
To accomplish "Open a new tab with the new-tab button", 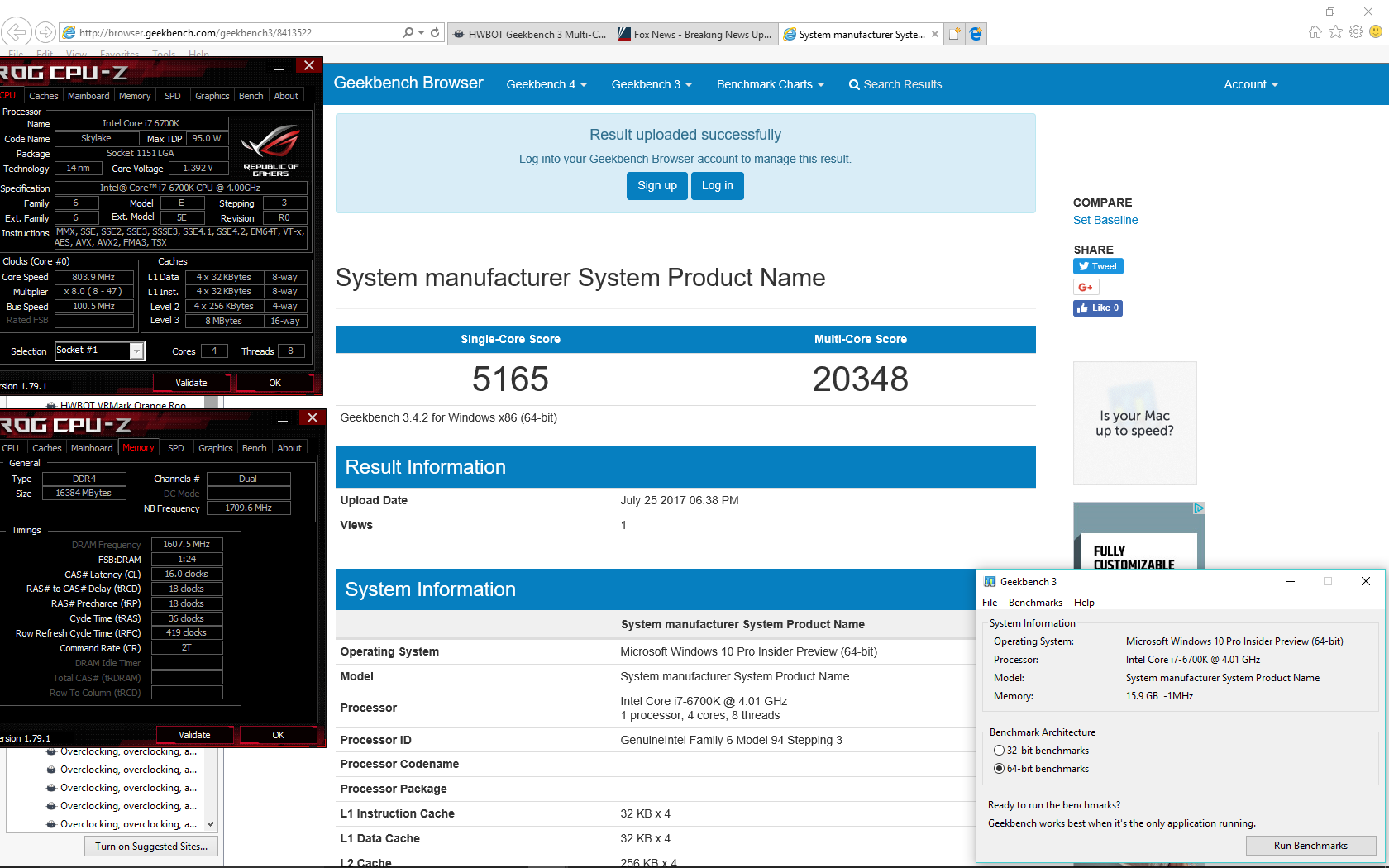I will pos(955,34).
